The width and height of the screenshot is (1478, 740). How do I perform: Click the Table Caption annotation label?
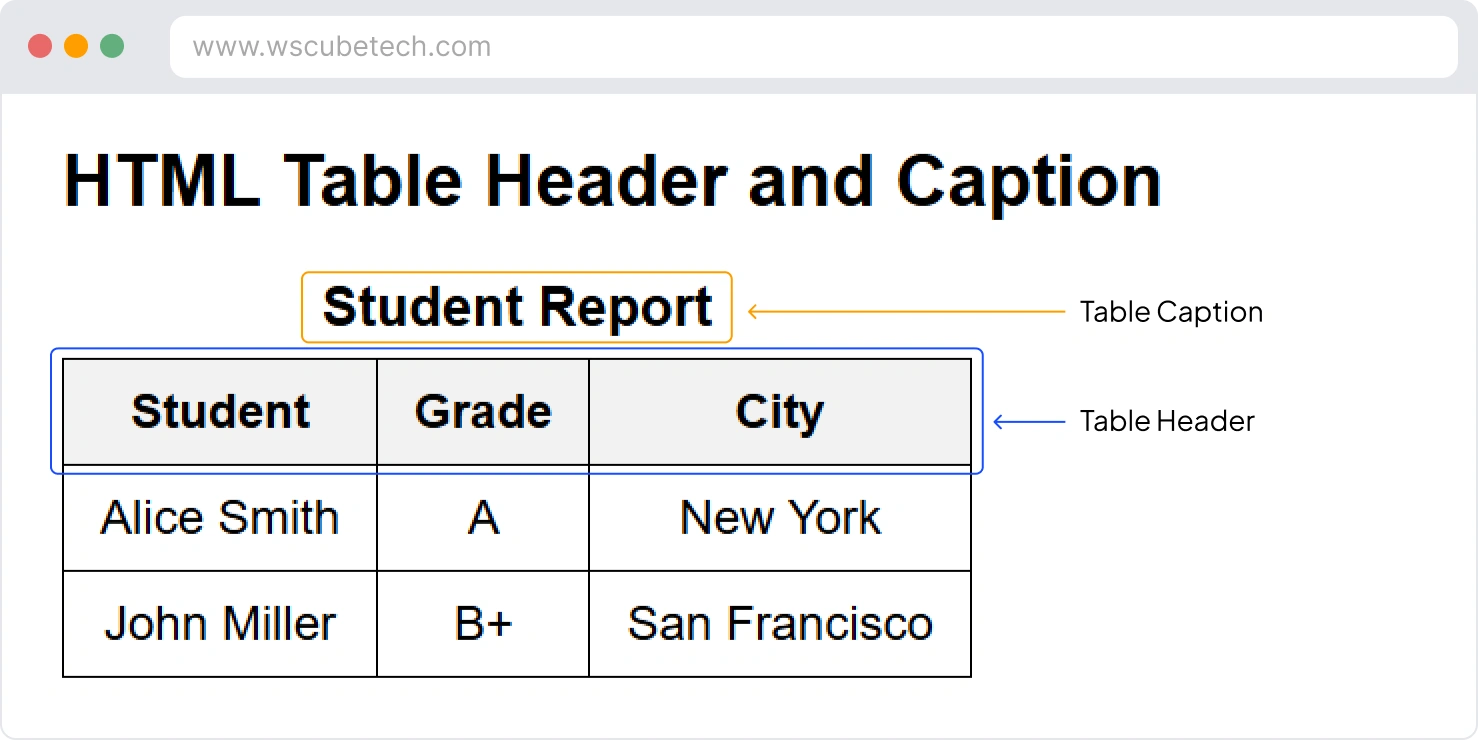tap(1170, 312)
